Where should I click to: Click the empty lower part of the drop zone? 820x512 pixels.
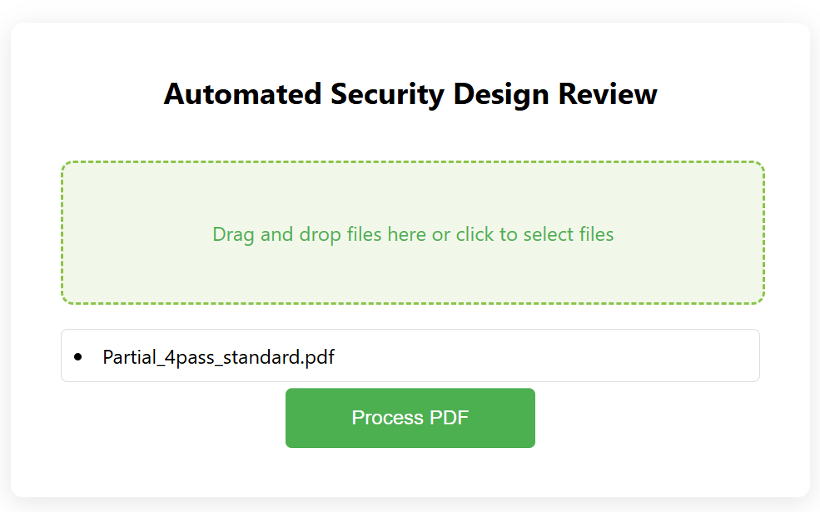[412, 280]
